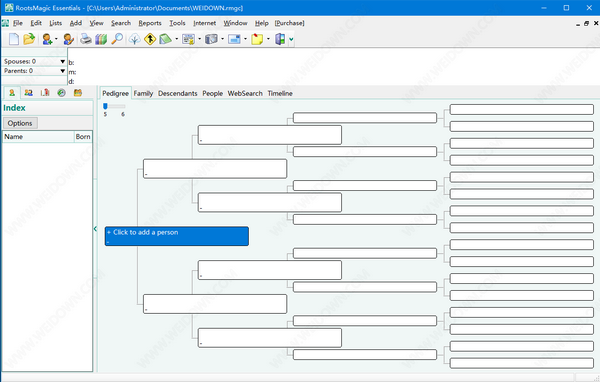Expand the blue window icon dropdown arrow

coord(245,39)
